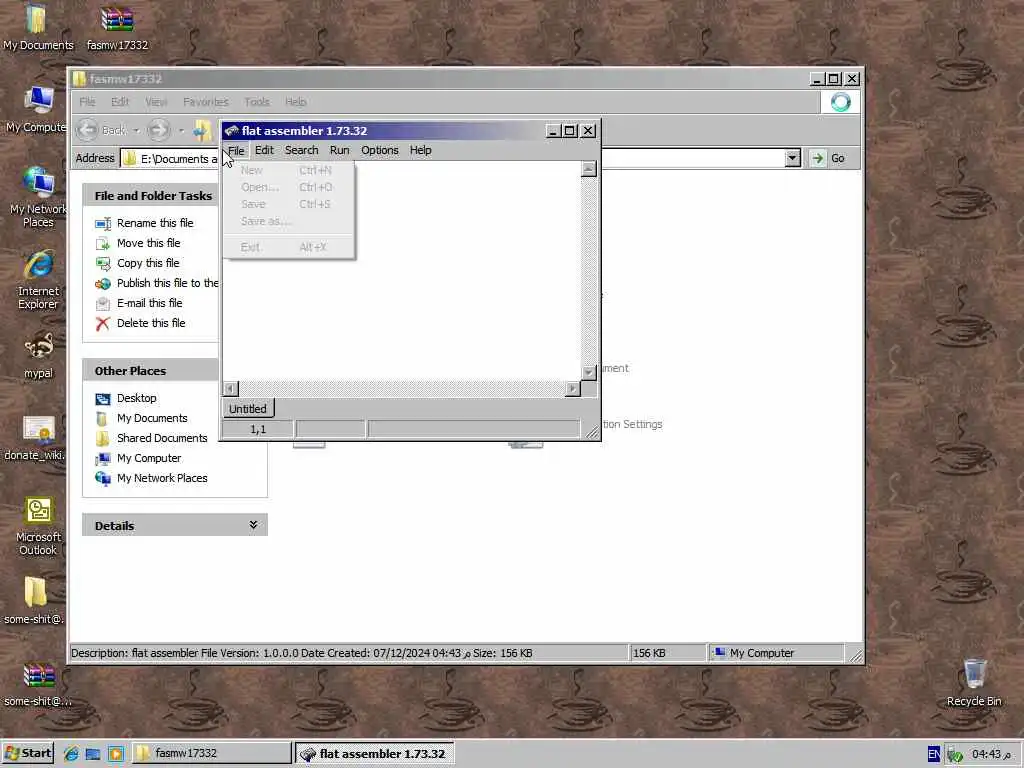
Task: Click flat assembler 1.73.32 taskbar button
Action: coord(374,754)
